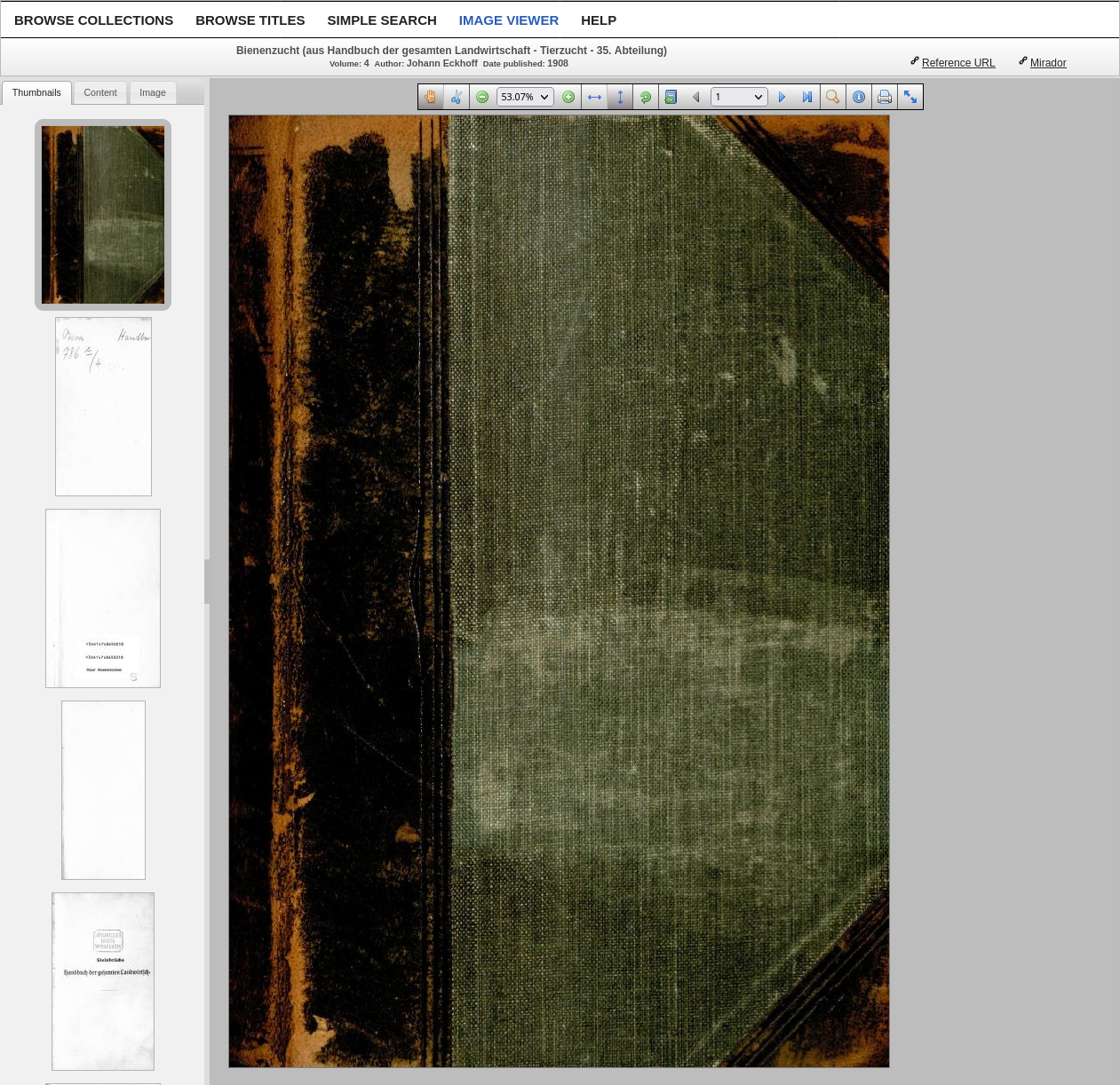
Task: Open Image Viewer menu item
Action: (x=508, y=20)
